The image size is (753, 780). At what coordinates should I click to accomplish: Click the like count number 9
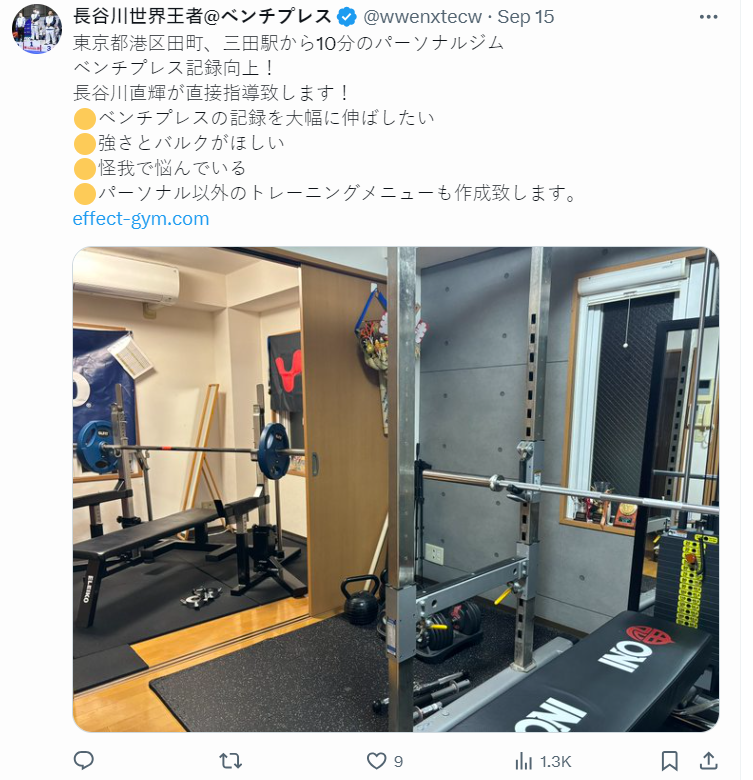[x=398, y=761]
